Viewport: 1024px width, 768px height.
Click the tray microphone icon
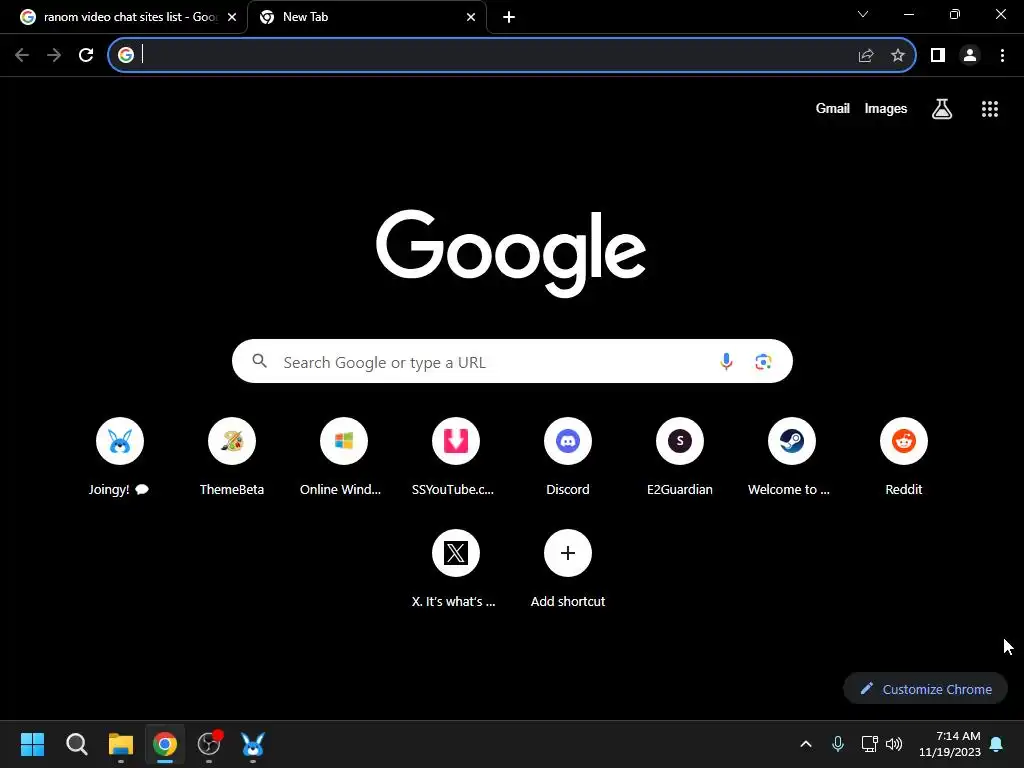(x=838, y=744)
